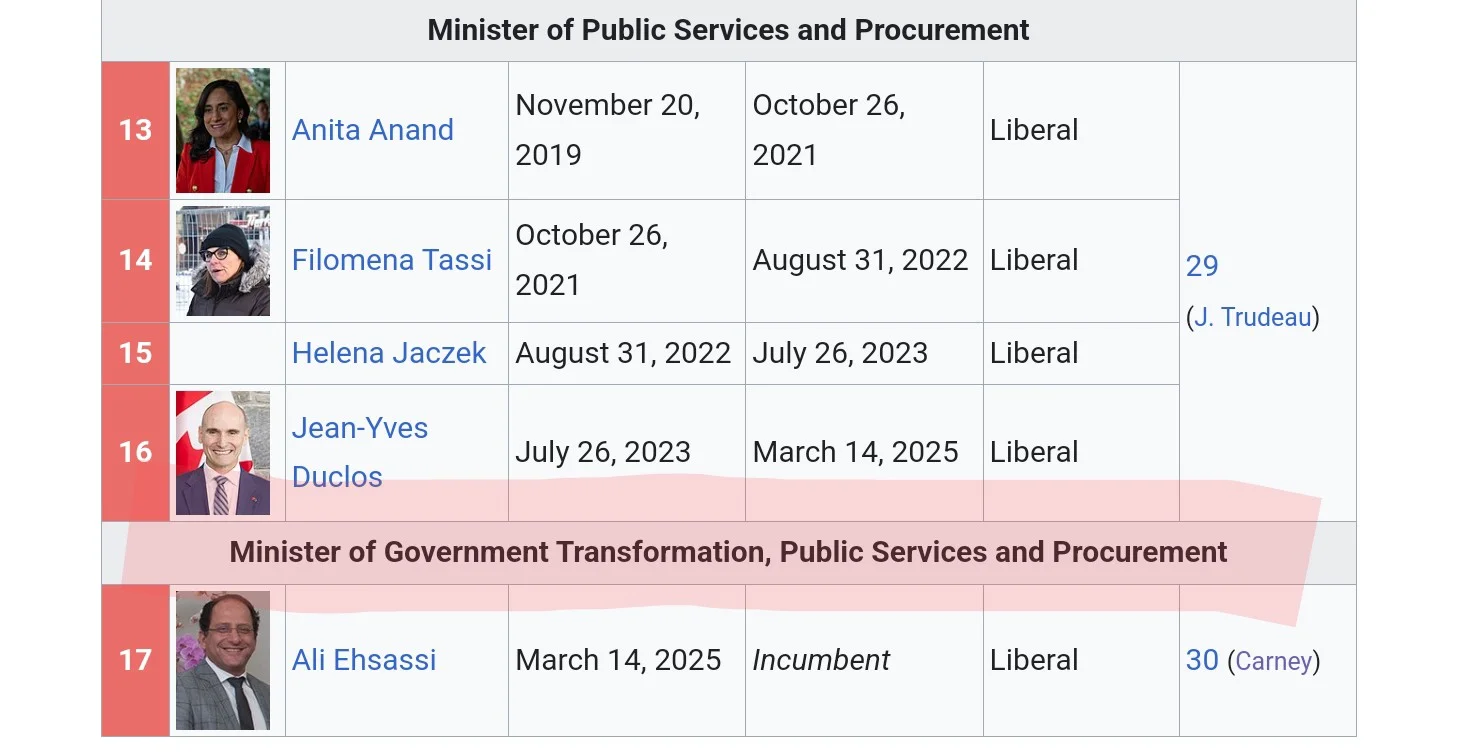Viewport: 1457px width, 752px height.
Task: Select the 'Minister of Government Transformation' heading row
Action: [728, 552]
